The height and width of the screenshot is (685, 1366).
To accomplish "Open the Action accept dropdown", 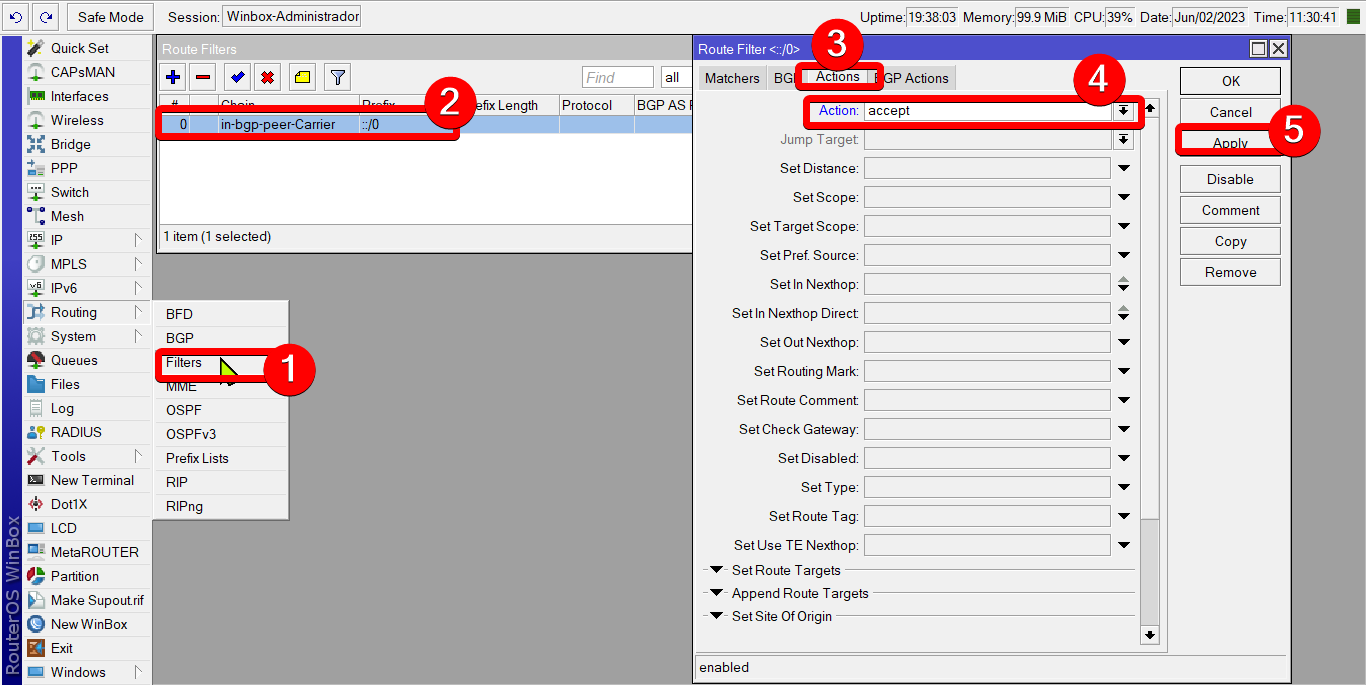I will click(x=1124, y=111).
